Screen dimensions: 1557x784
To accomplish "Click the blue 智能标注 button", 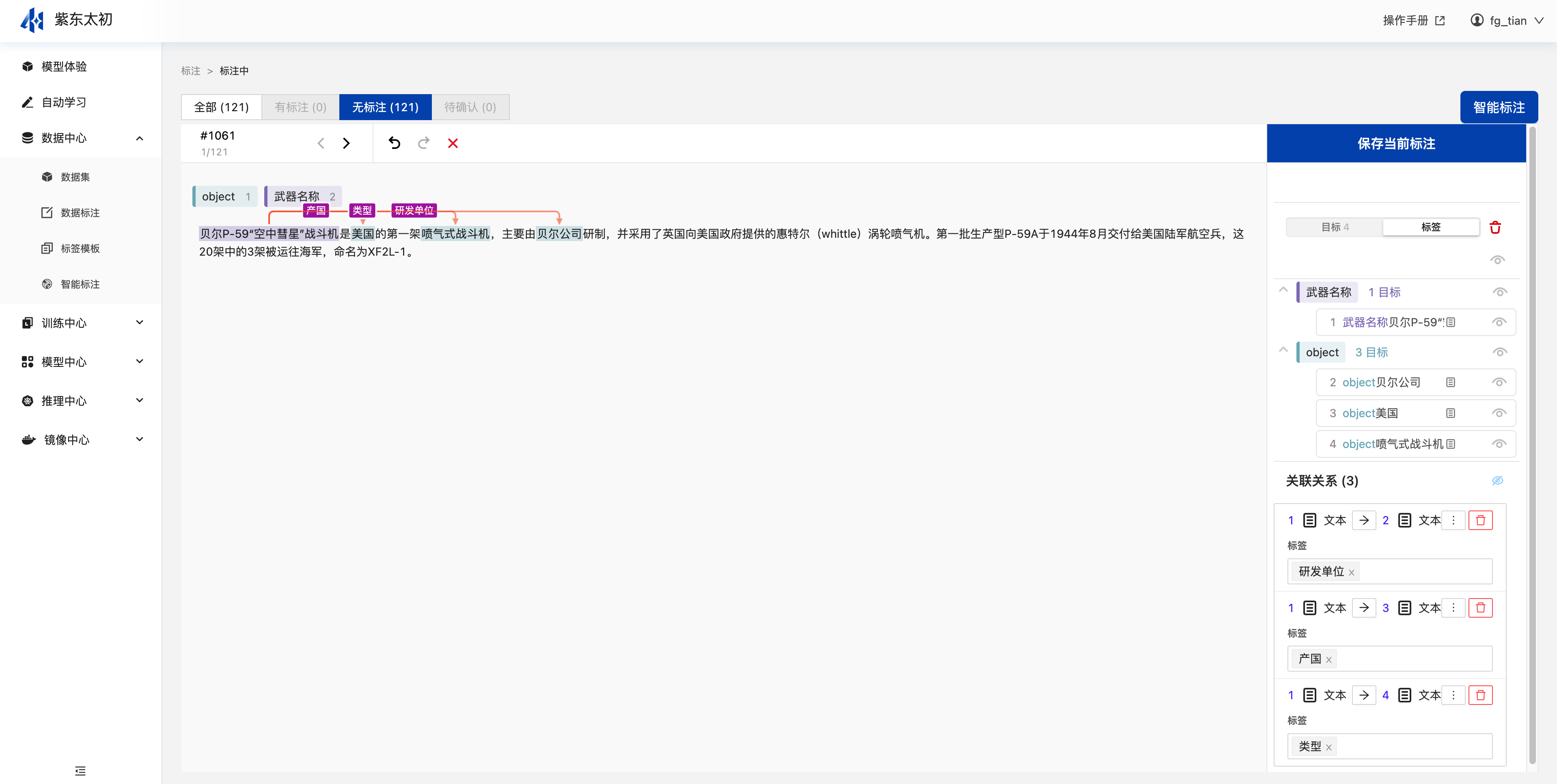I will 1499,108.
